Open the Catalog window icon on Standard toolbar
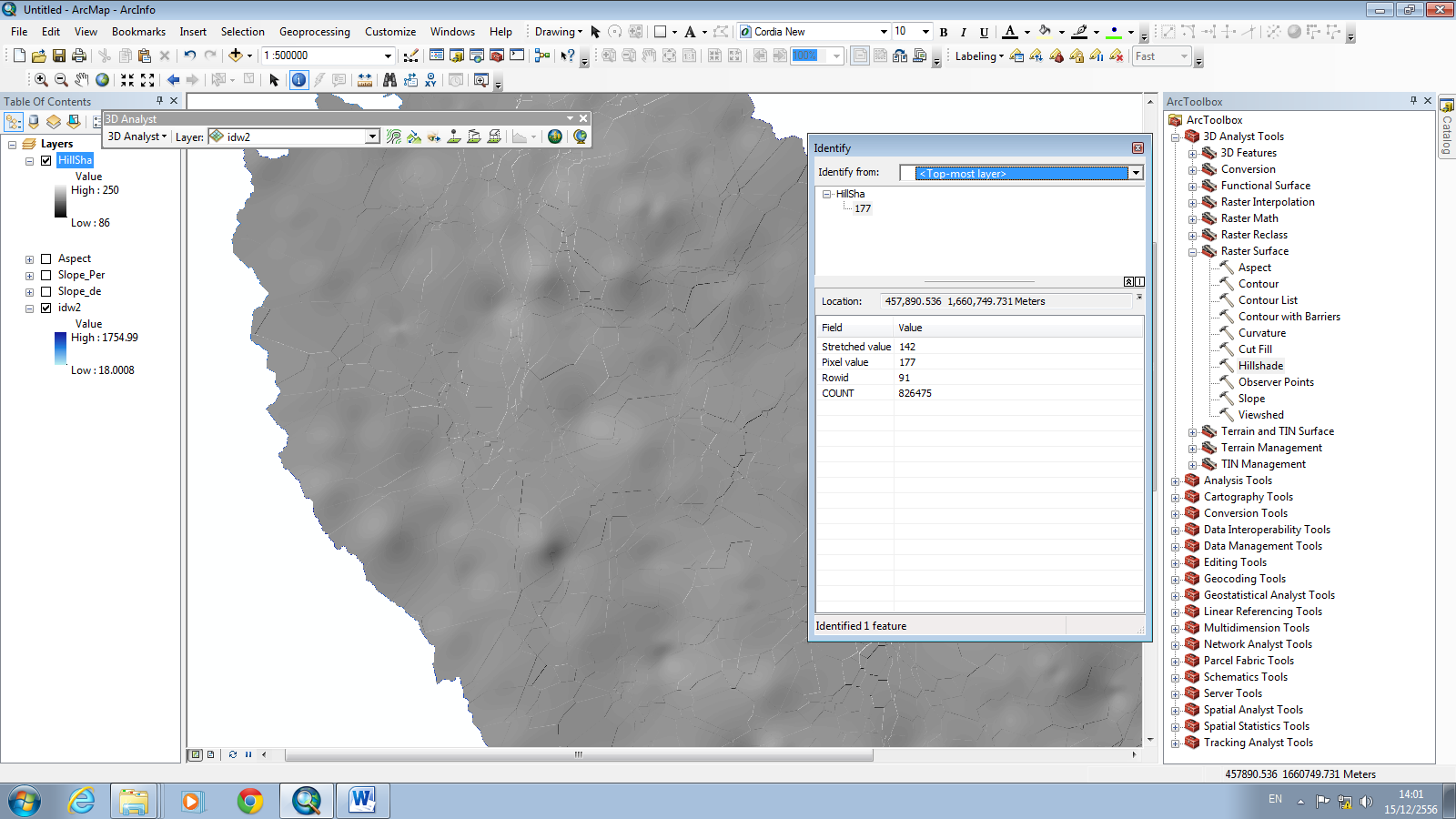The height and width of the screenshot is (819, 1456). tap(456, 56)
